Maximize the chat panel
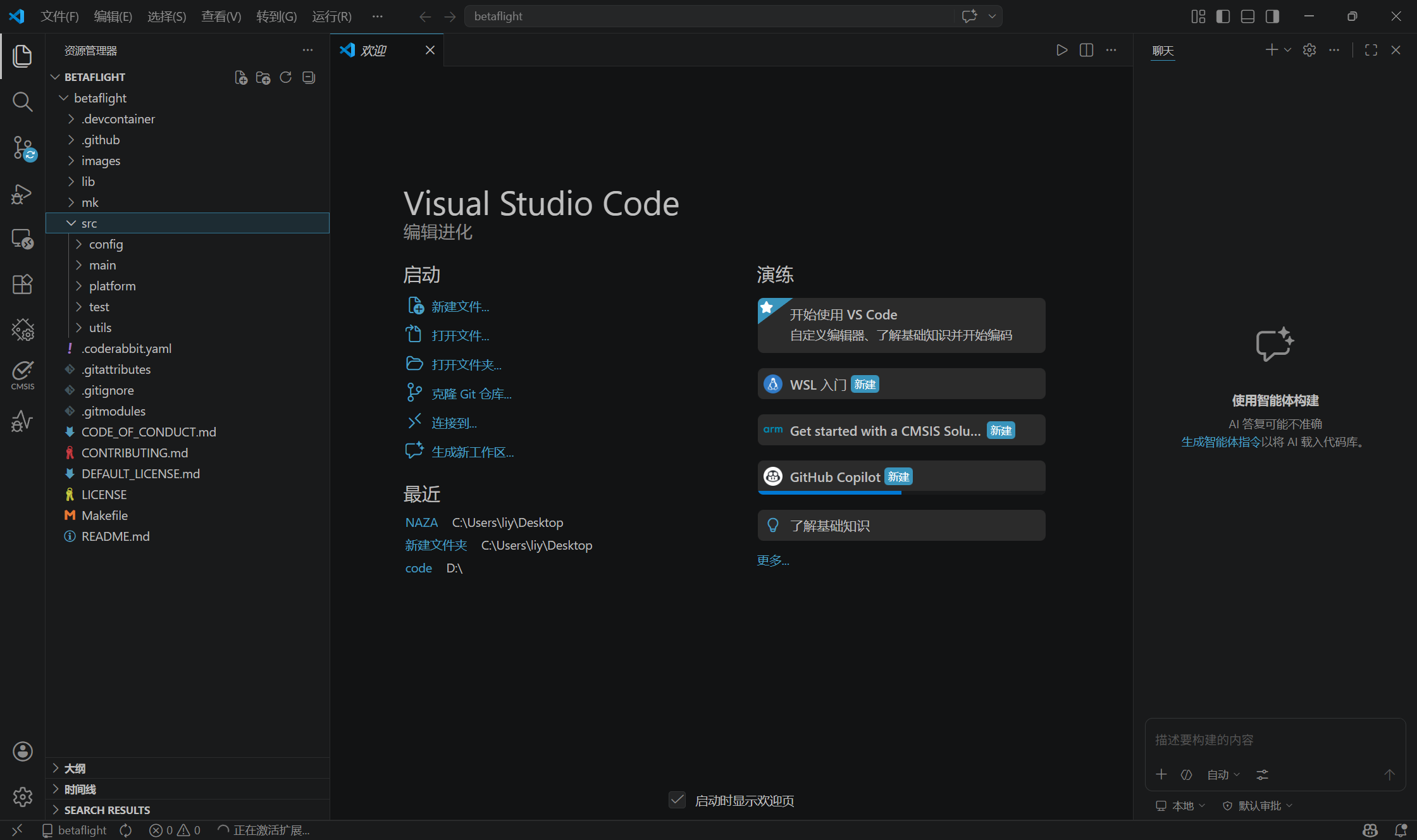 pyautogui.click(x=1371, y=50)
